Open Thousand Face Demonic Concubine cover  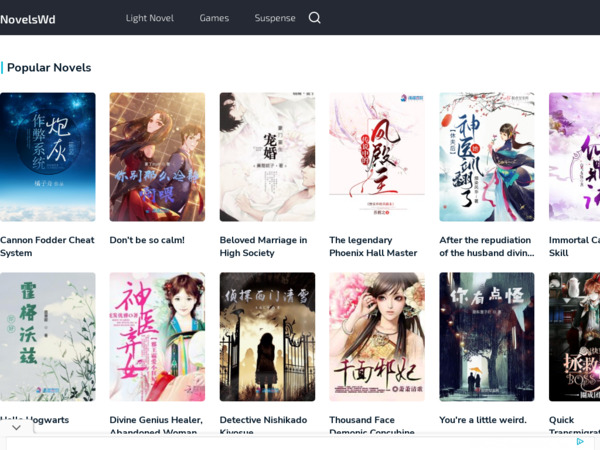click(x=377, y=337)
